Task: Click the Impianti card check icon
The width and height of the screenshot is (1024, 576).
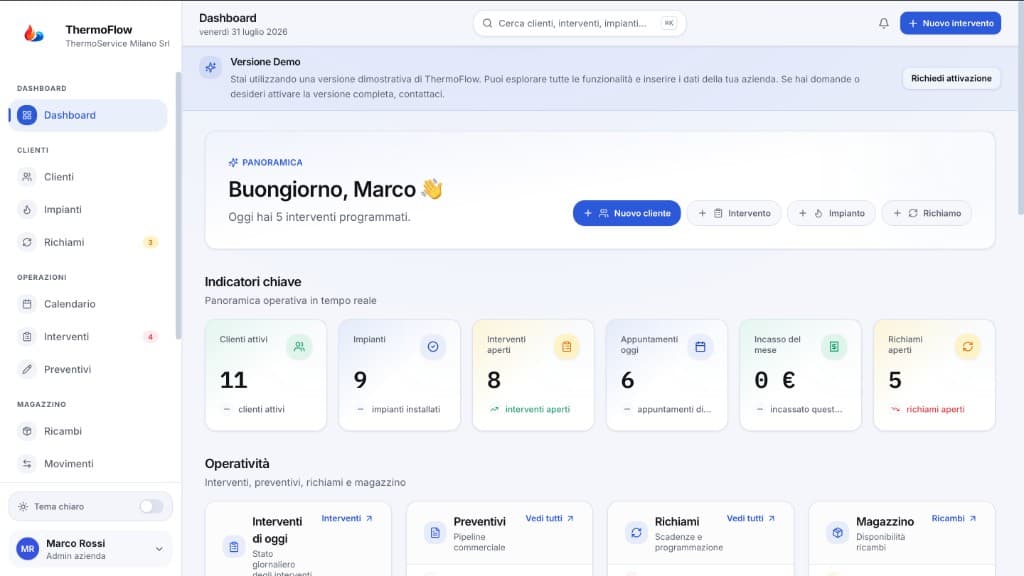Action: [433, 347]
